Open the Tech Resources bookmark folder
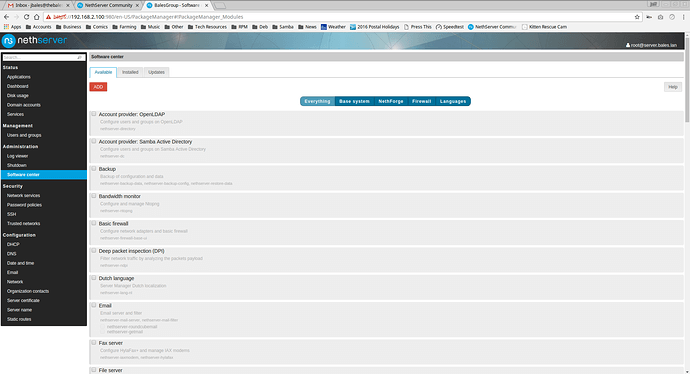Screen dimensions: 690x374 coord(207,27)
